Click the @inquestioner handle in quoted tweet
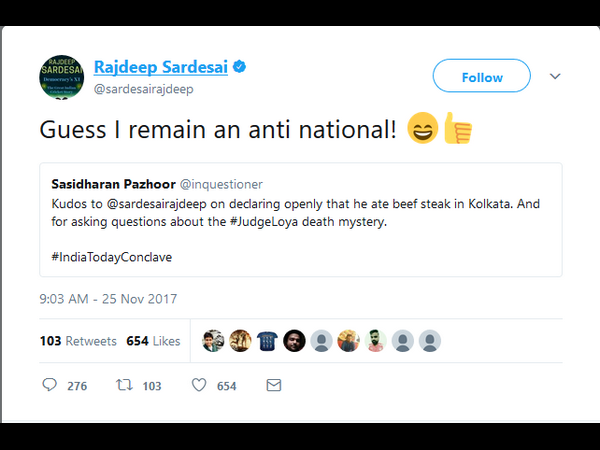 [x=221, y=185]
